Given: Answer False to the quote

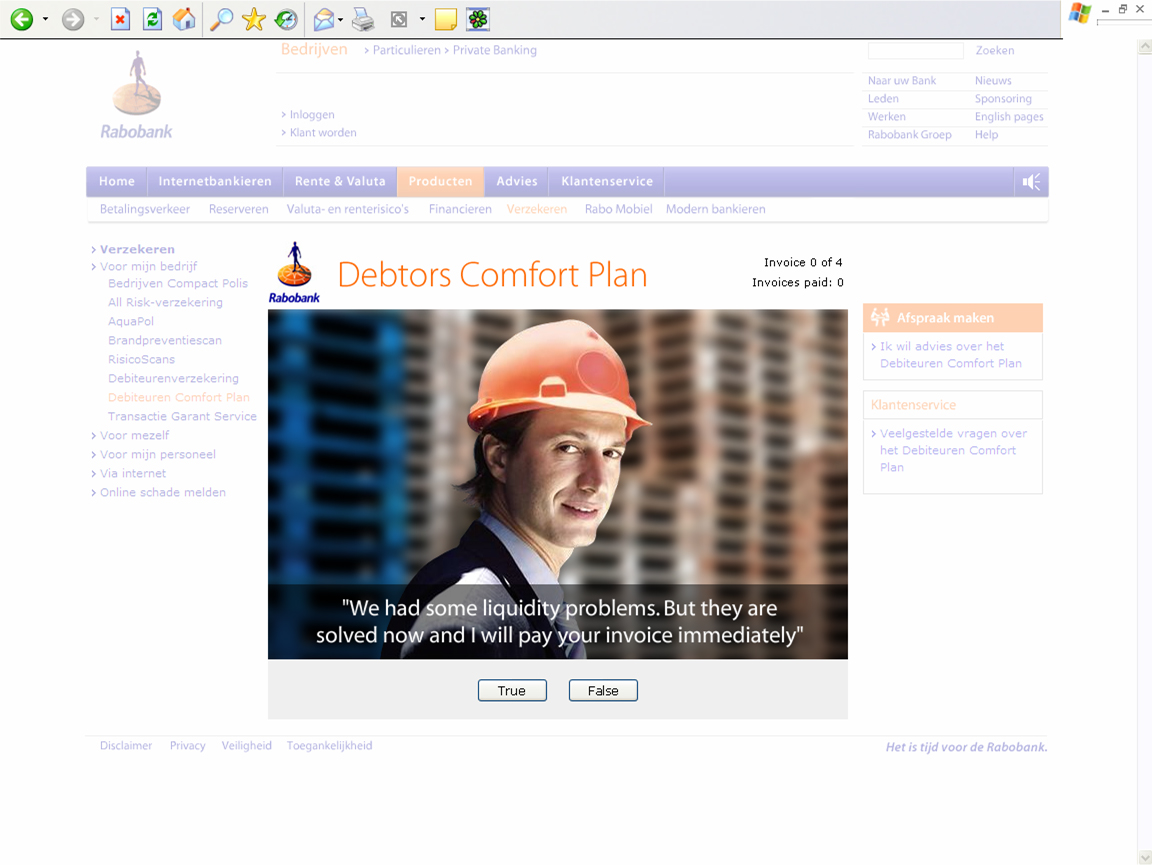Looking at the screenshot, I should click(x=603, y=691).
